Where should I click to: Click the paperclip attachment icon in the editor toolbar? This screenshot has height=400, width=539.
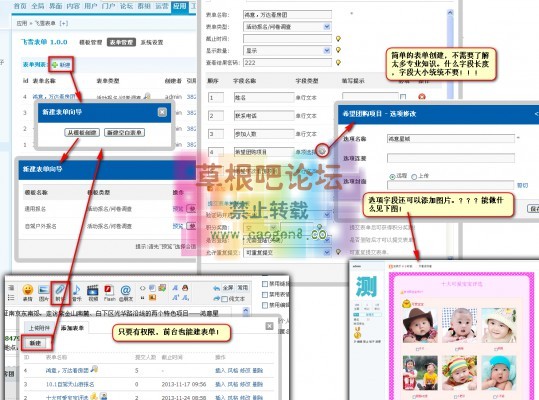60,290
